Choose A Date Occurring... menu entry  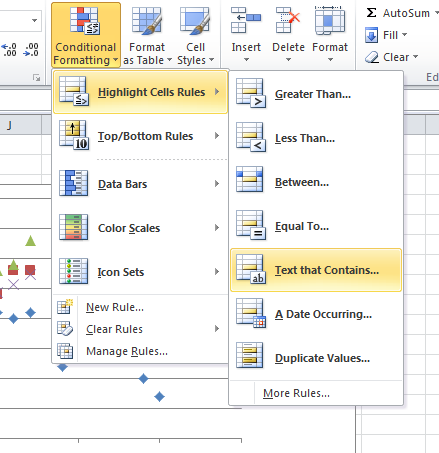pyautogui.click(x=316, y=314)
